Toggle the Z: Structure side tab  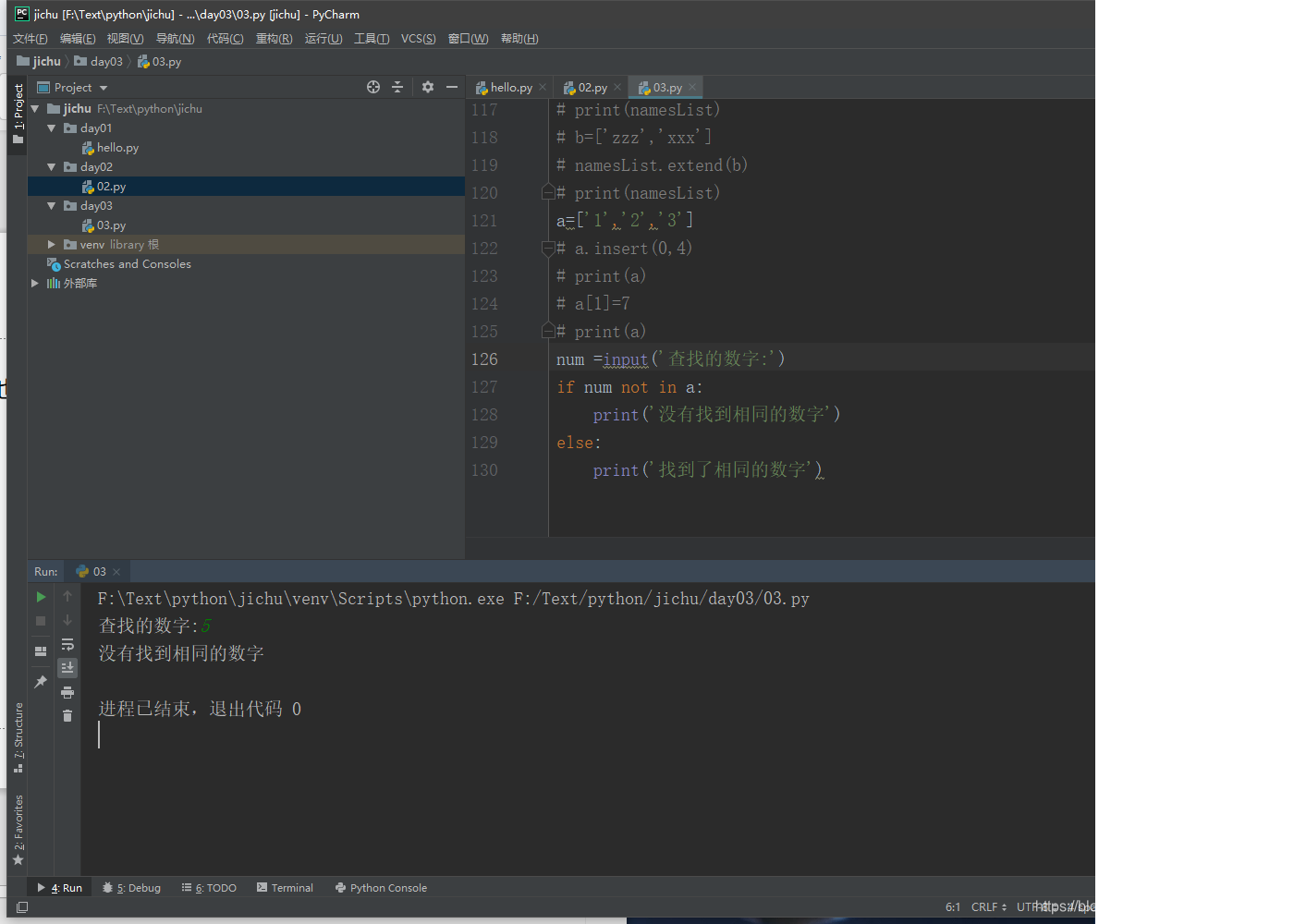[18, 737]
